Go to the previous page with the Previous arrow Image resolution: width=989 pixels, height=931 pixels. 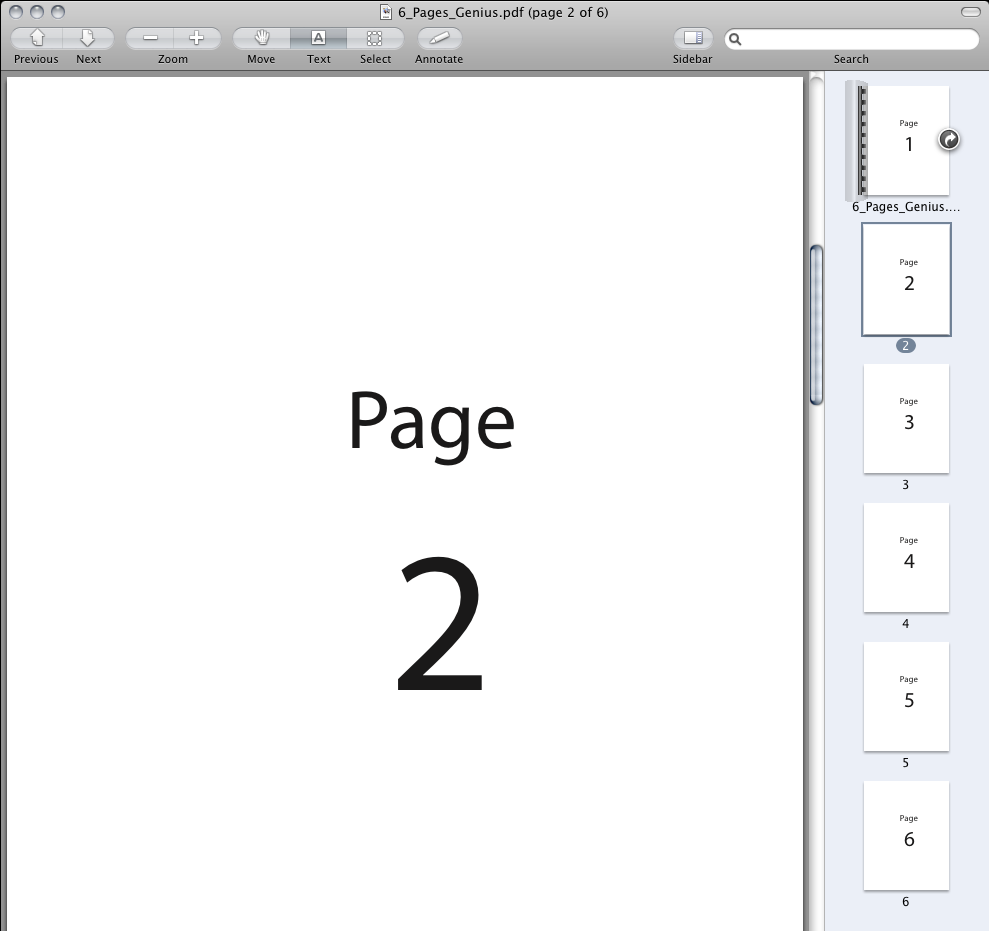click(37, 38)
